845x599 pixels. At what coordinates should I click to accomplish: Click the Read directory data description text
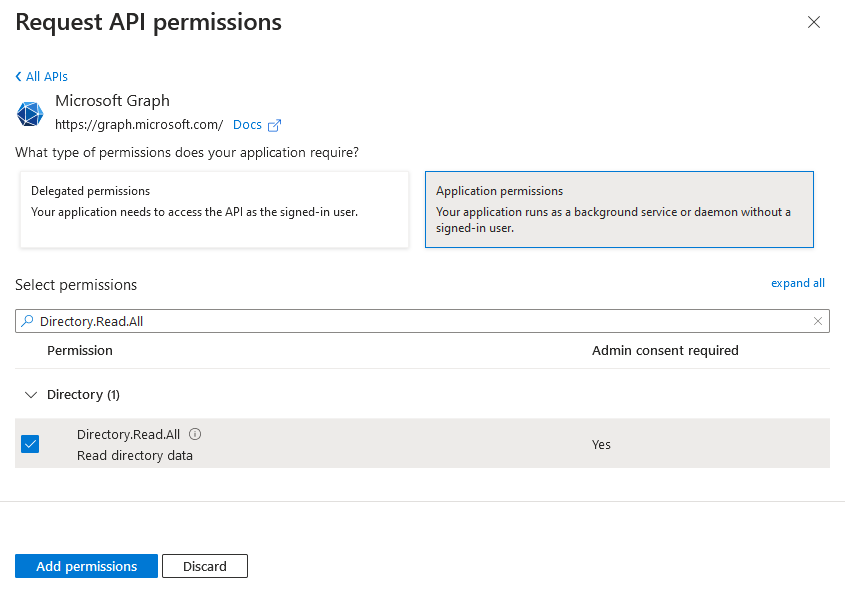tap(135, 456)
